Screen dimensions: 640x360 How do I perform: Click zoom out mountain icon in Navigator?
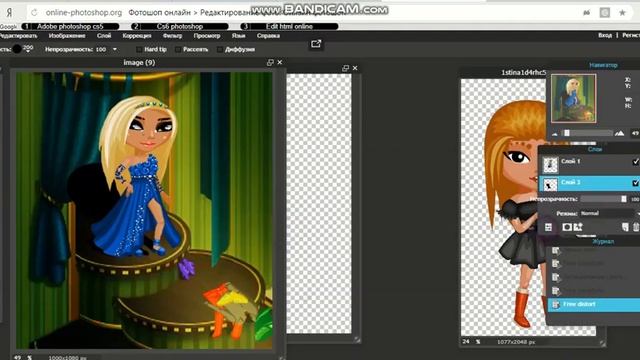(x=555, y=133)
